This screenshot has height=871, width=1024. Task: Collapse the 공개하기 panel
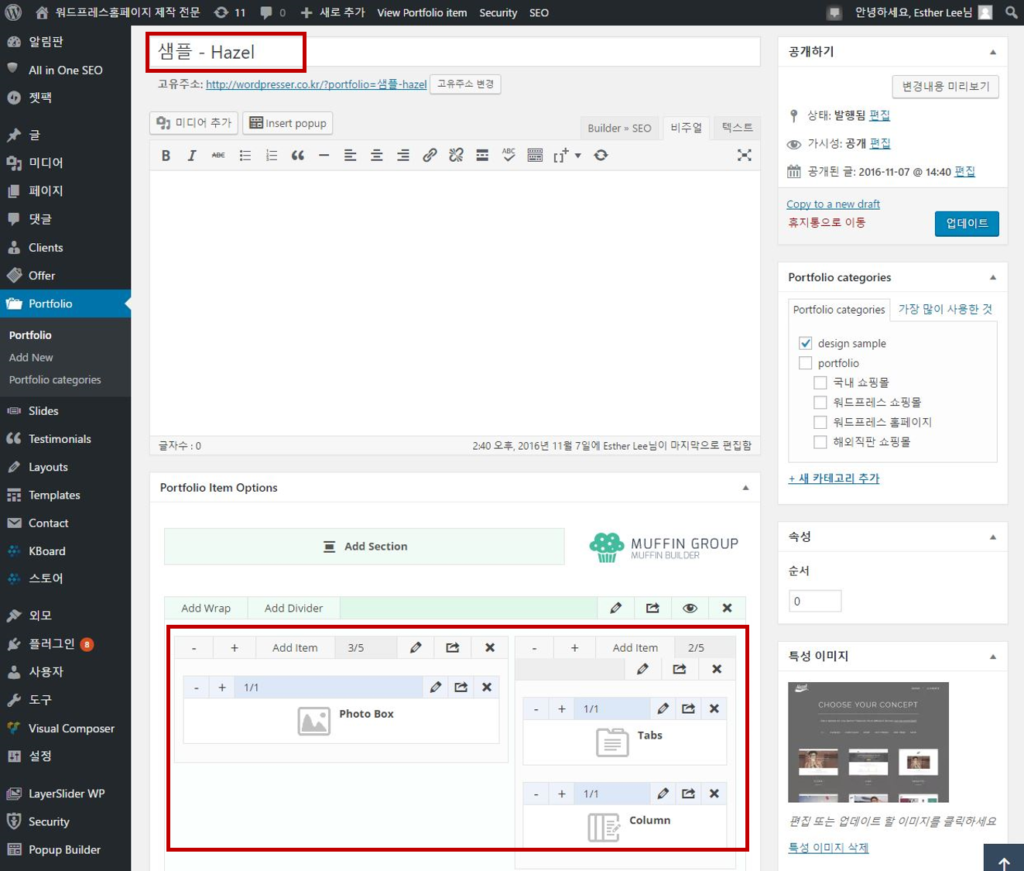tap(993, 52)
